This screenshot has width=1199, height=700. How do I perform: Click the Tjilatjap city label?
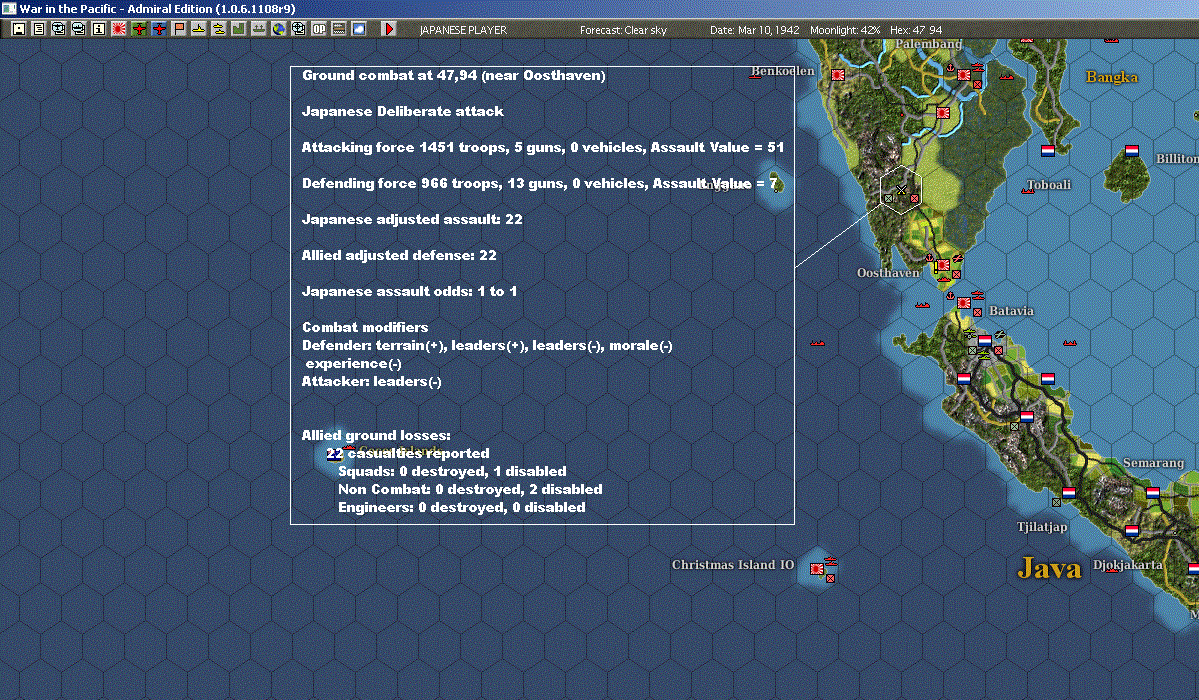(x=1041, y=527)
